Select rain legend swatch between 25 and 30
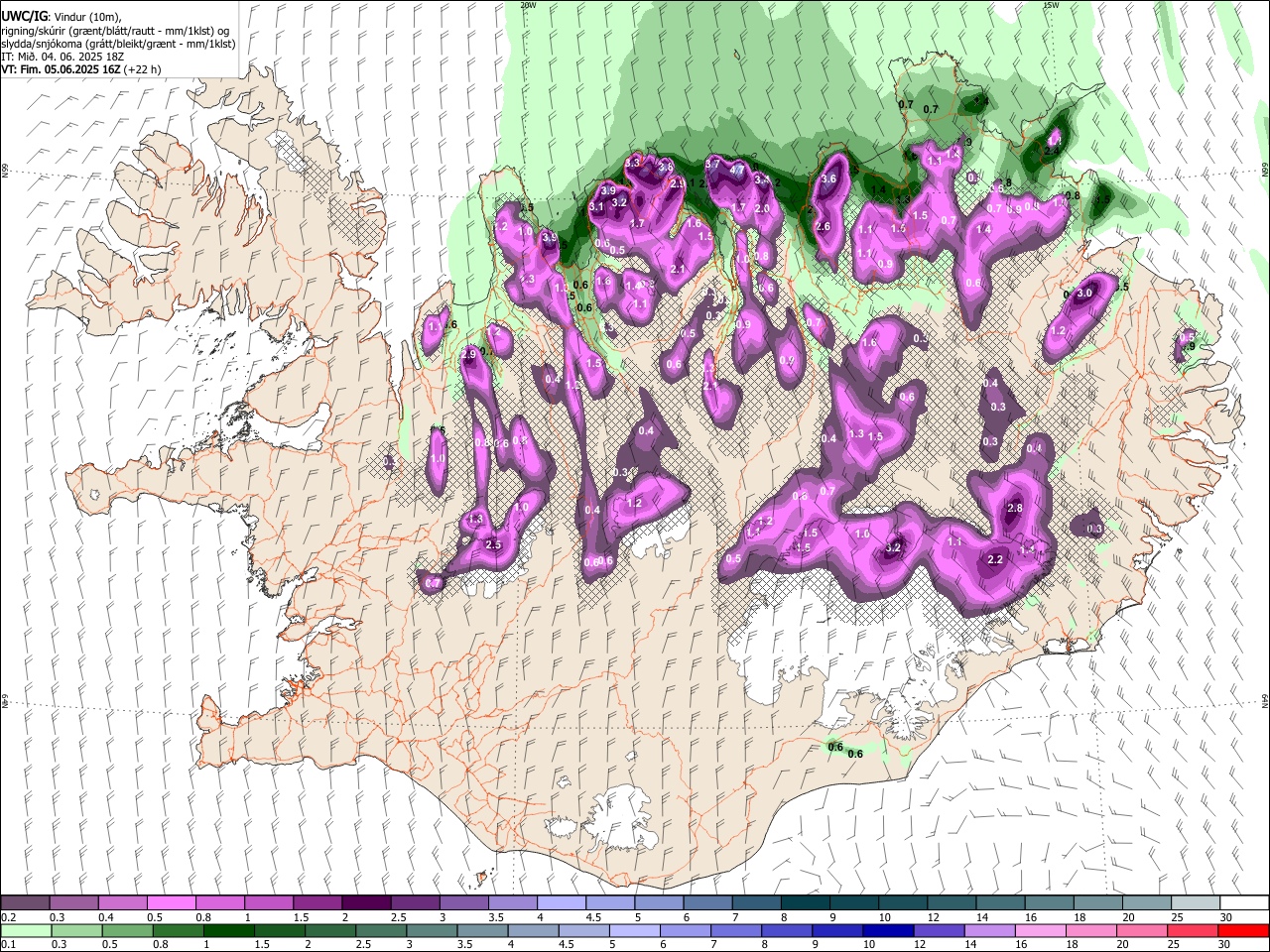The height and width of the screenshot is (952, 1270). pos(1192,930)
